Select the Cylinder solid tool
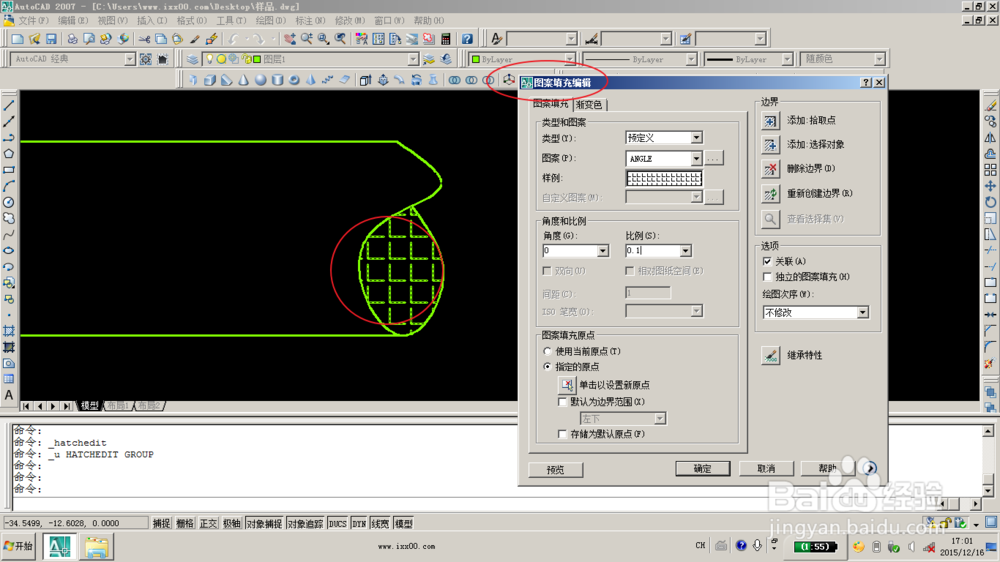Screen dimensions: 1000x562 [277, 80]
